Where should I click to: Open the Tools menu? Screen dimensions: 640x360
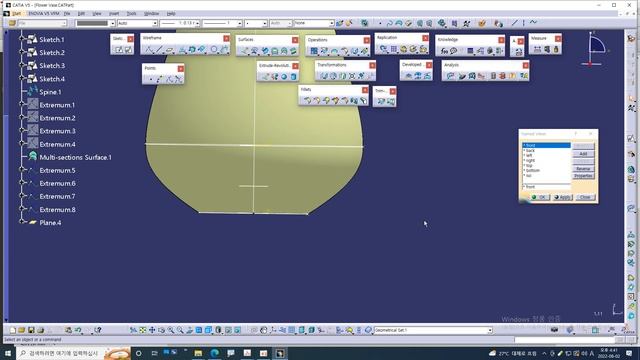click(x=131, y=13)
